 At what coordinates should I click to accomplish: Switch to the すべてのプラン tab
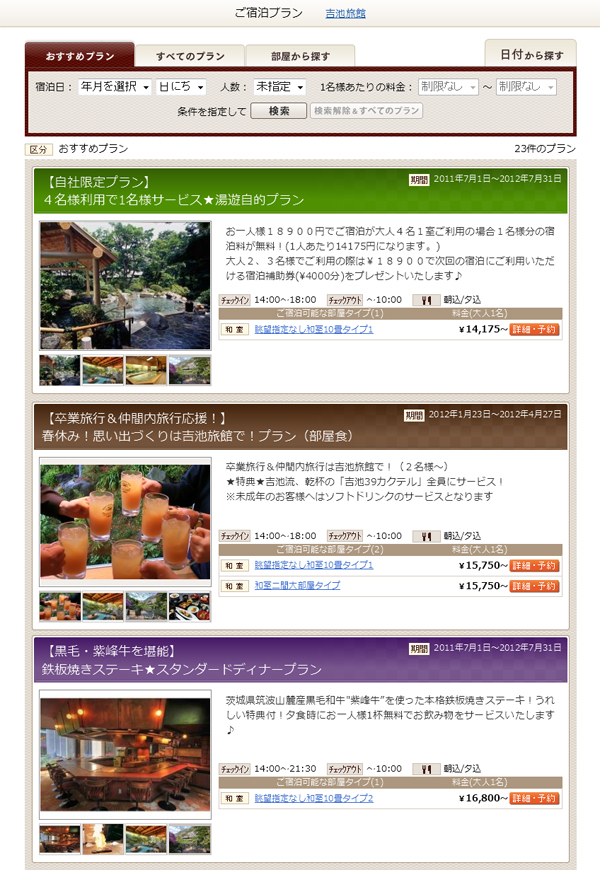pos(189,56)
